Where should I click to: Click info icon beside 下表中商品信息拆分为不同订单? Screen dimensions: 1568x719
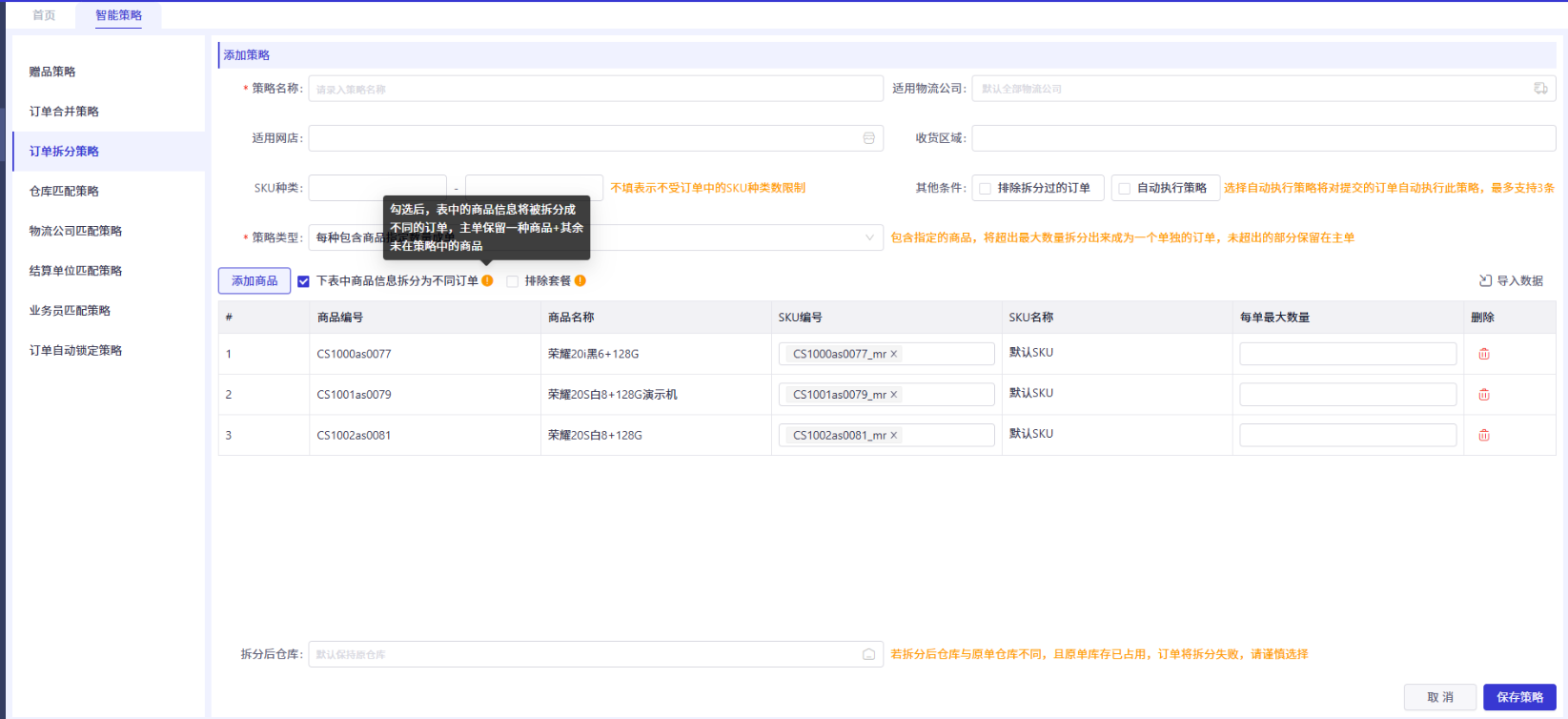(487, 280)
